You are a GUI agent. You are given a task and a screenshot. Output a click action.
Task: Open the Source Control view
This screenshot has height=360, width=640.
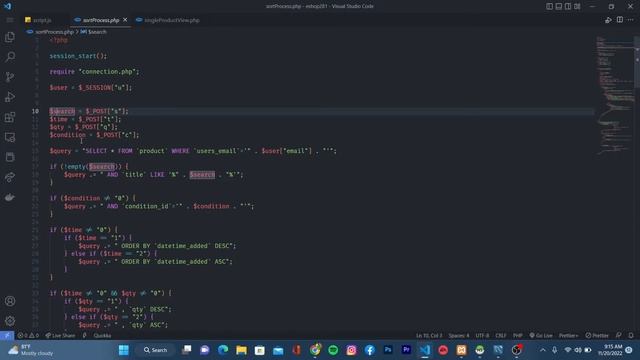pyautogui.click(x=10, y=77)
